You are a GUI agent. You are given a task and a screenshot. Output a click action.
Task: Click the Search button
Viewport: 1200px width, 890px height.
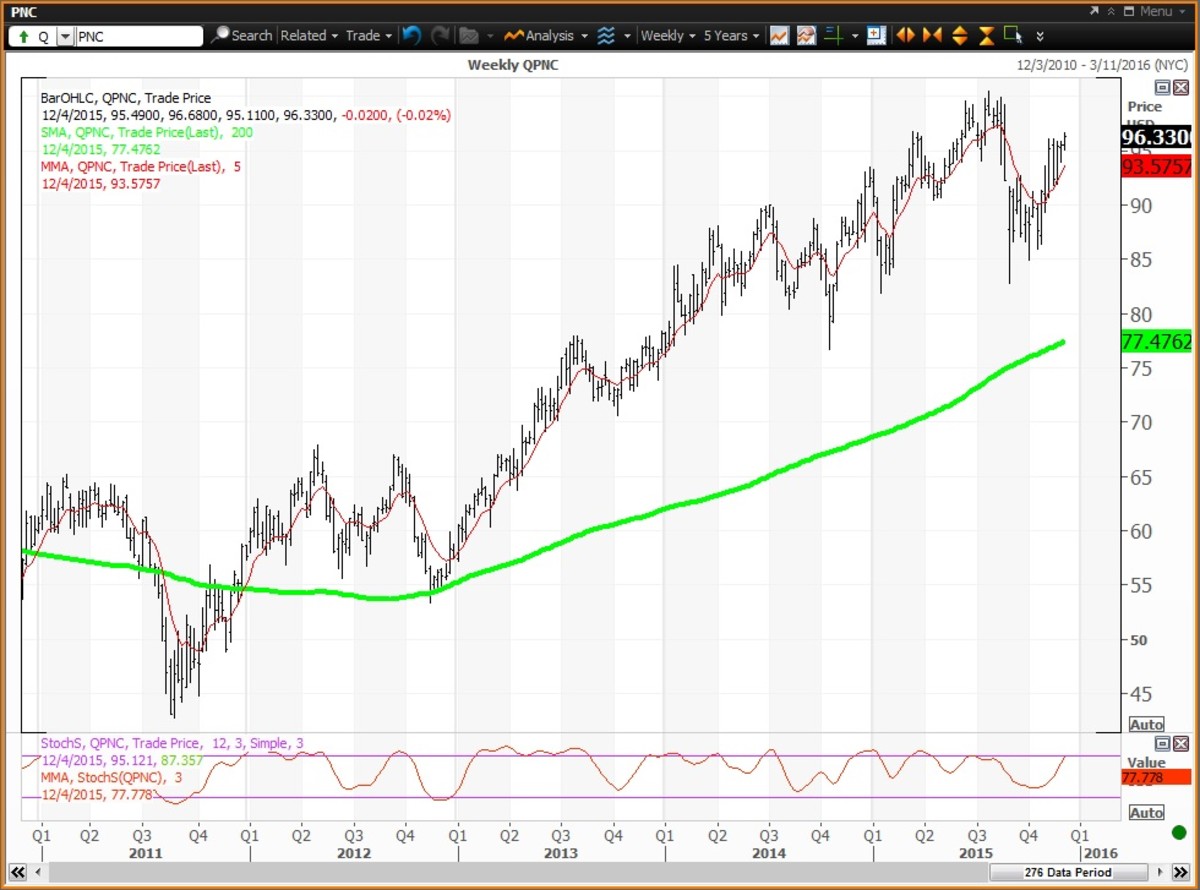coord(242,35)
